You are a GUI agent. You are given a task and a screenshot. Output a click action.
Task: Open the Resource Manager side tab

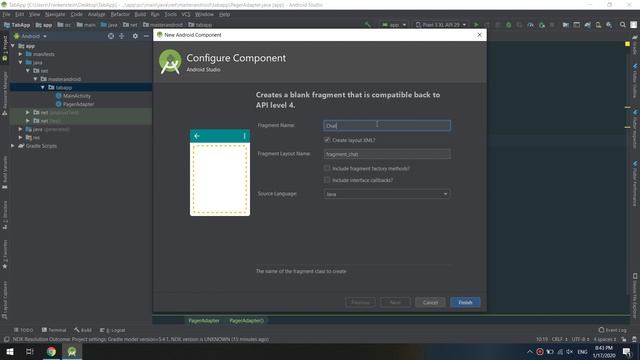click(x=4, y=93)
